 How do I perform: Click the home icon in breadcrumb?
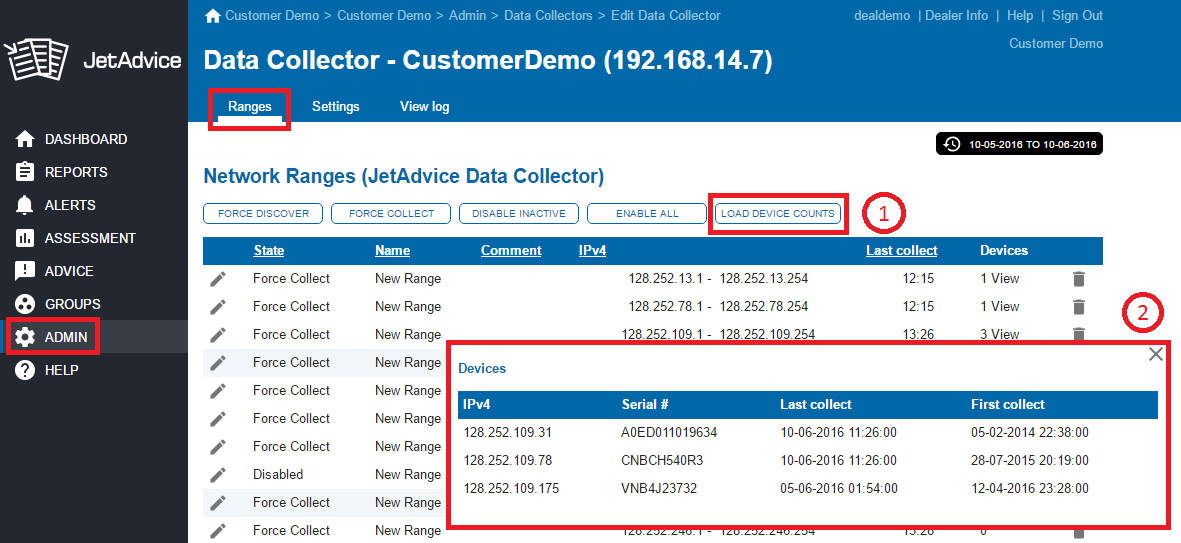point(212,16)
